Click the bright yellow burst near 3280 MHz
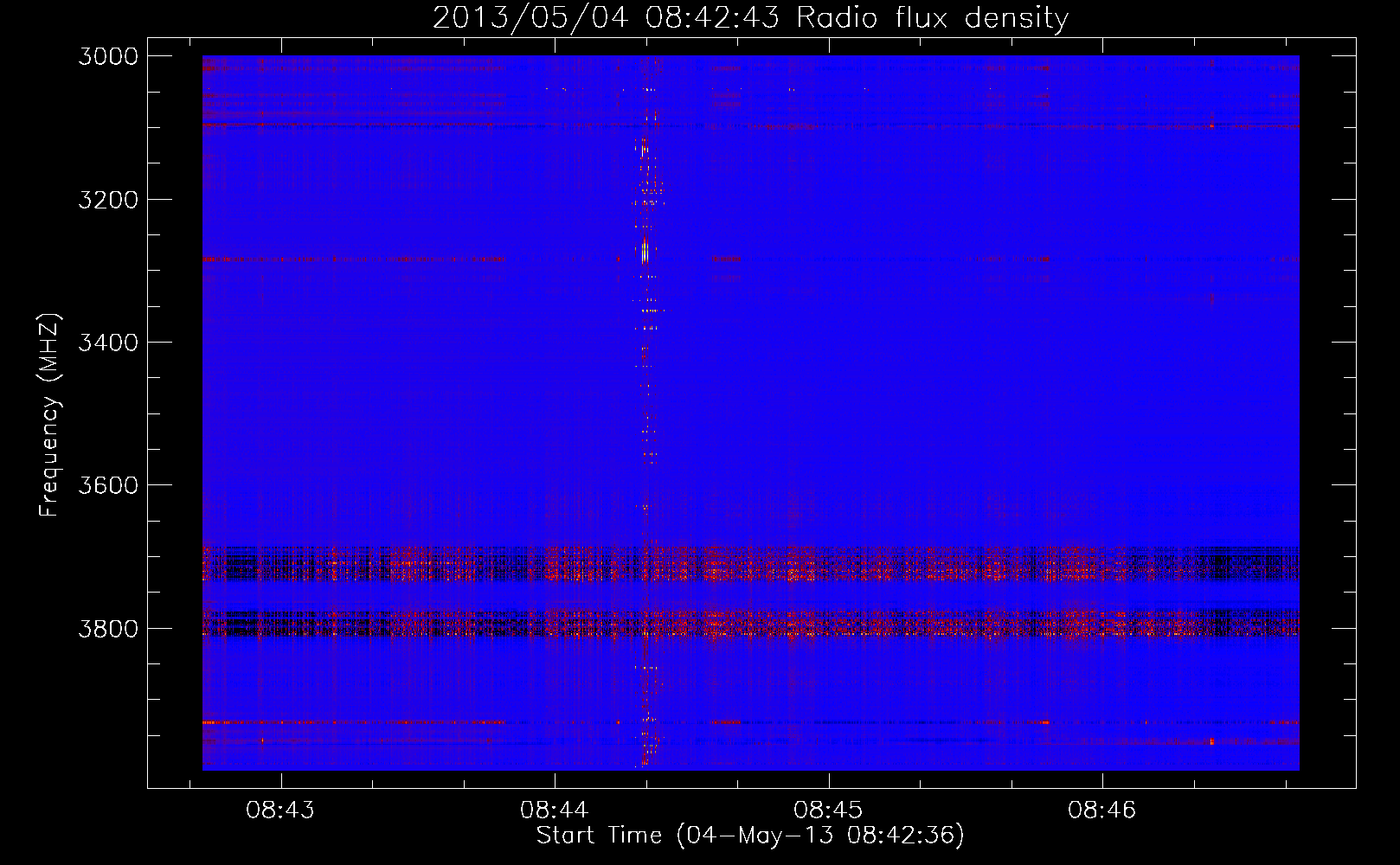This screenshot has height=865, width=1400. (x=645, y=252)
